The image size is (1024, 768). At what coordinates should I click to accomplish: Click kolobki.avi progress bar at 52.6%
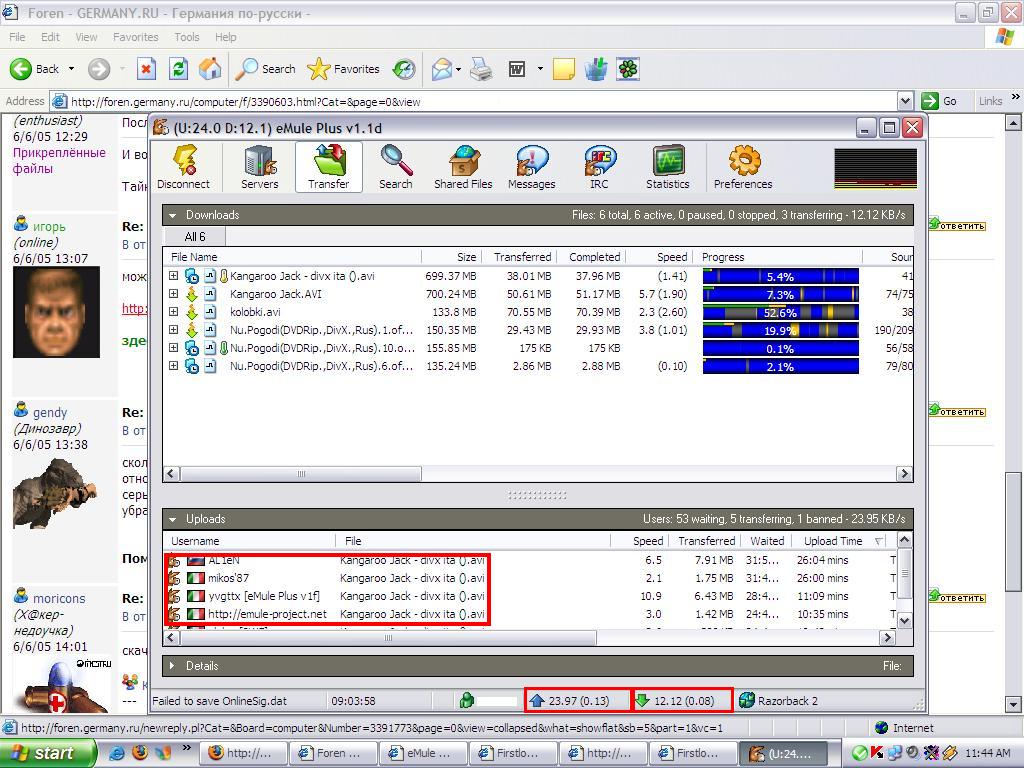coord(780,312)
